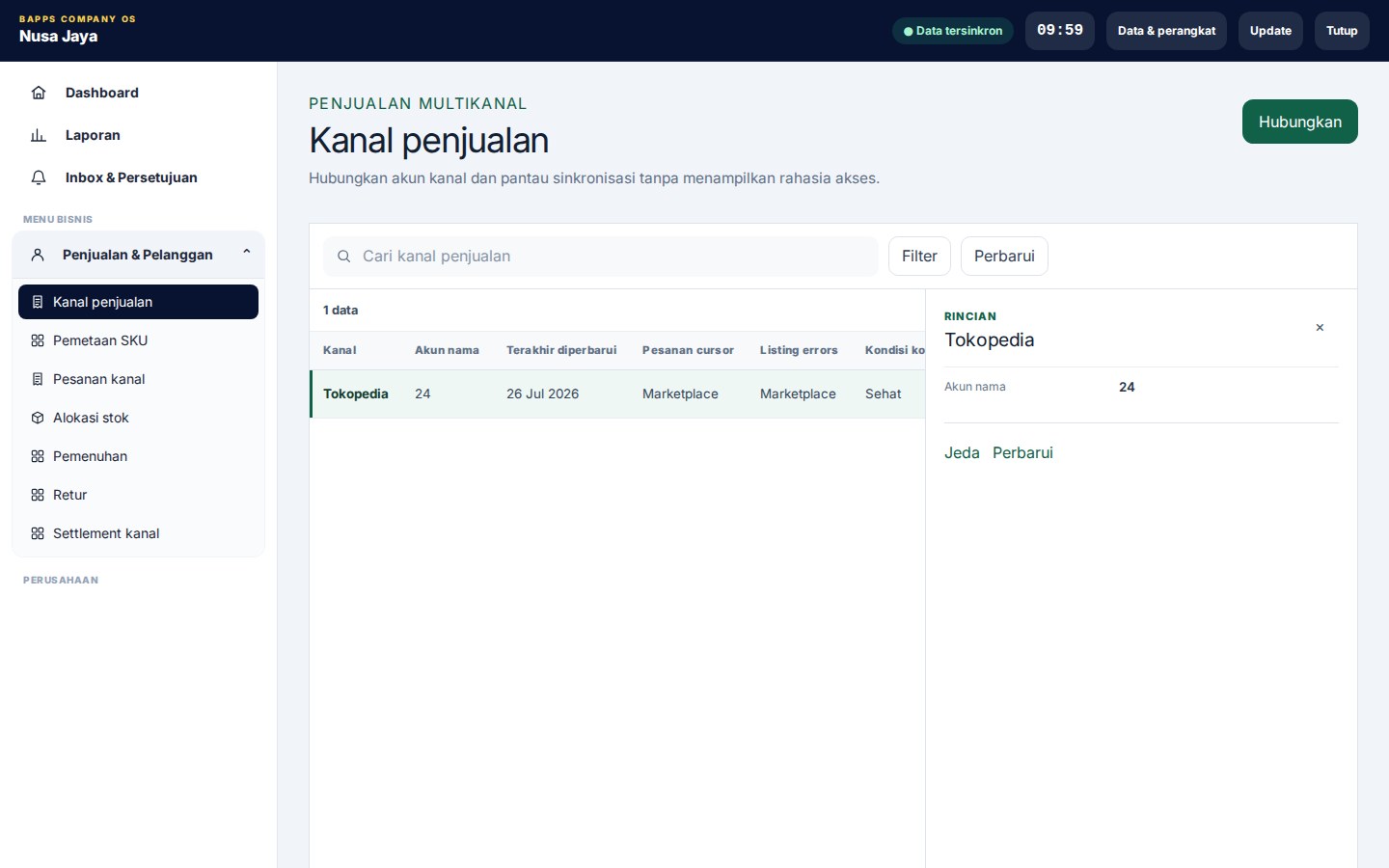Image resolution: width=1389 pixels, height=868 pixels.
Task: Click the Tutup button
Action: 1342,31
